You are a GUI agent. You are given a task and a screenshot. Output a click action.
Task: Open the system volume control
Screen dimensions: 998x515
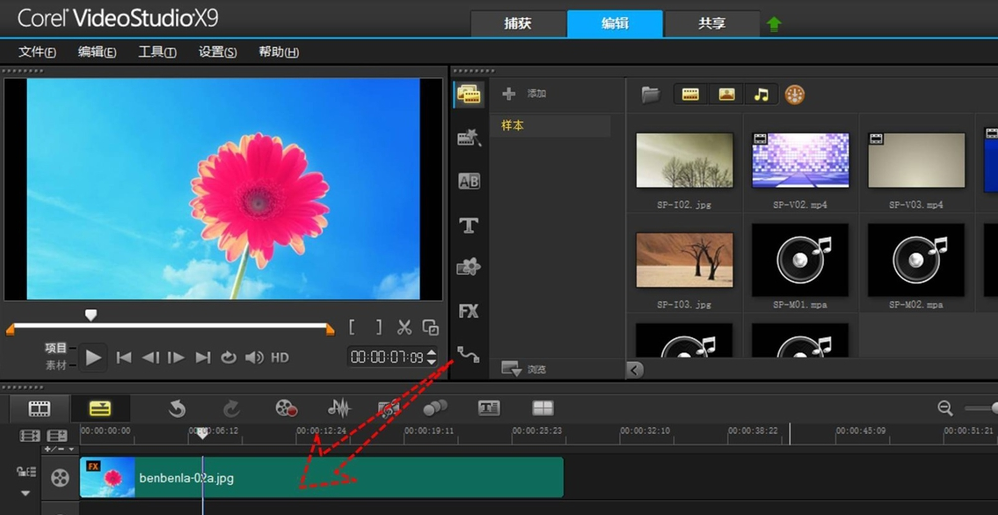[x=255, y=358]
